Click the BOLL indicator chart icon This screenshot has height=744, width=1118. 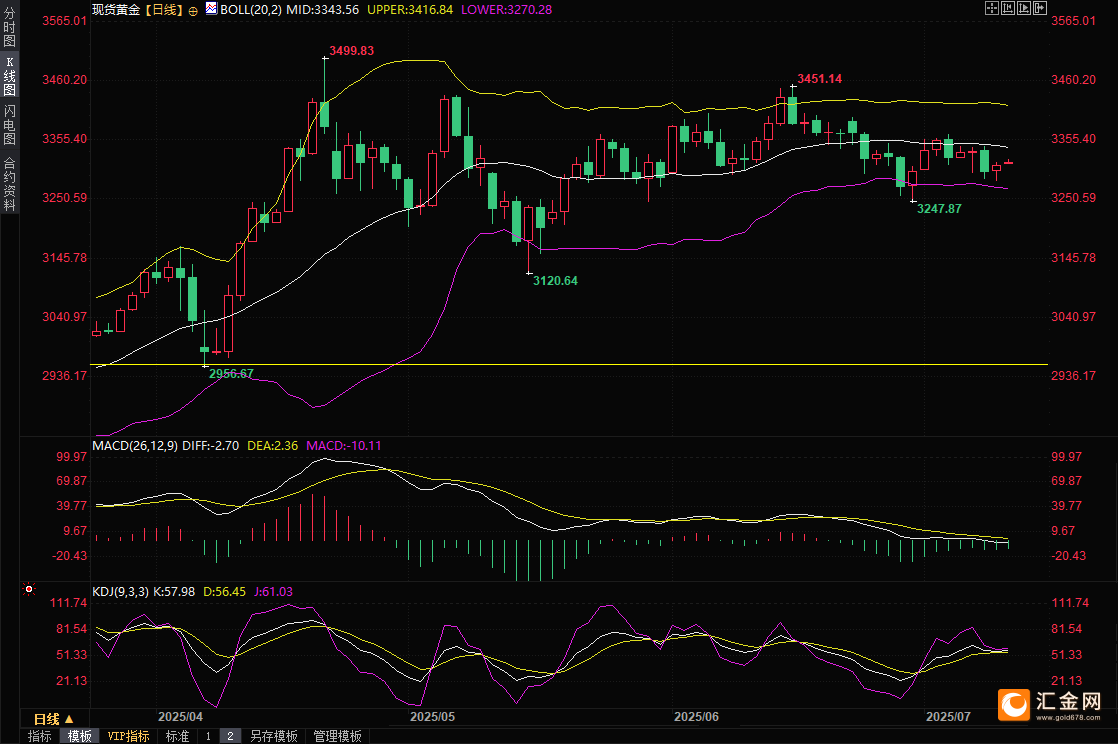210,8
